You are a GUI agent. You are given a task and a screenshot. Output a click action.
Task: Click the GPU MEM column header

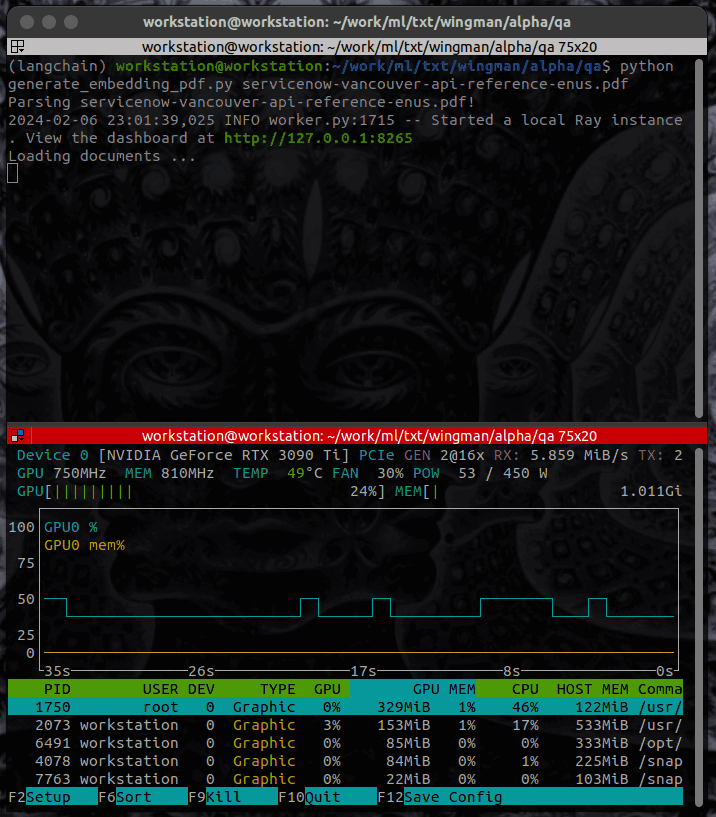pyautogui.click(x=443, y=689)
